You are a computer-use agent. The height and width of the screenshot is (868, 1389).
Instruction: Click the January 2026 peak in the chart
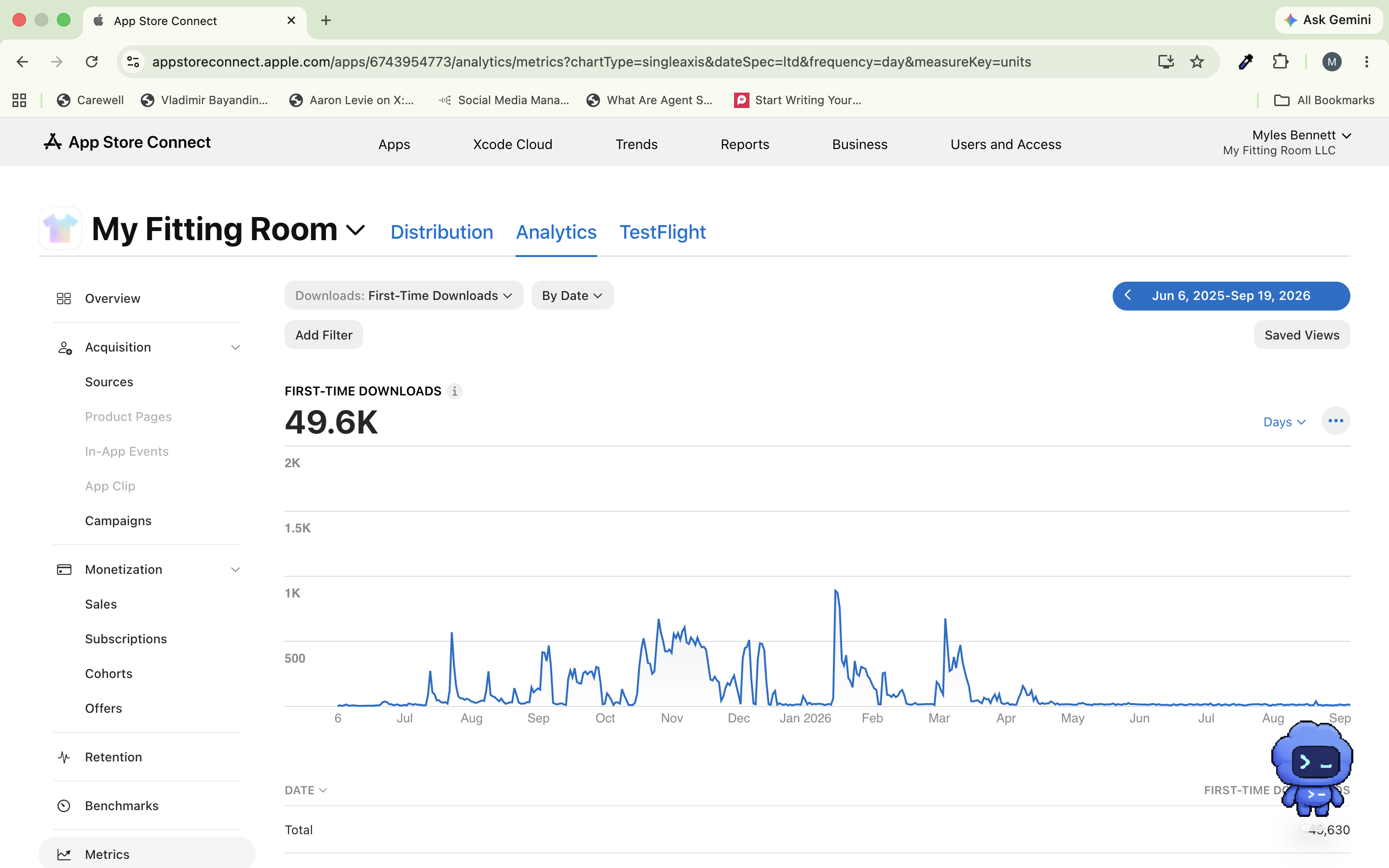[836, 591]
